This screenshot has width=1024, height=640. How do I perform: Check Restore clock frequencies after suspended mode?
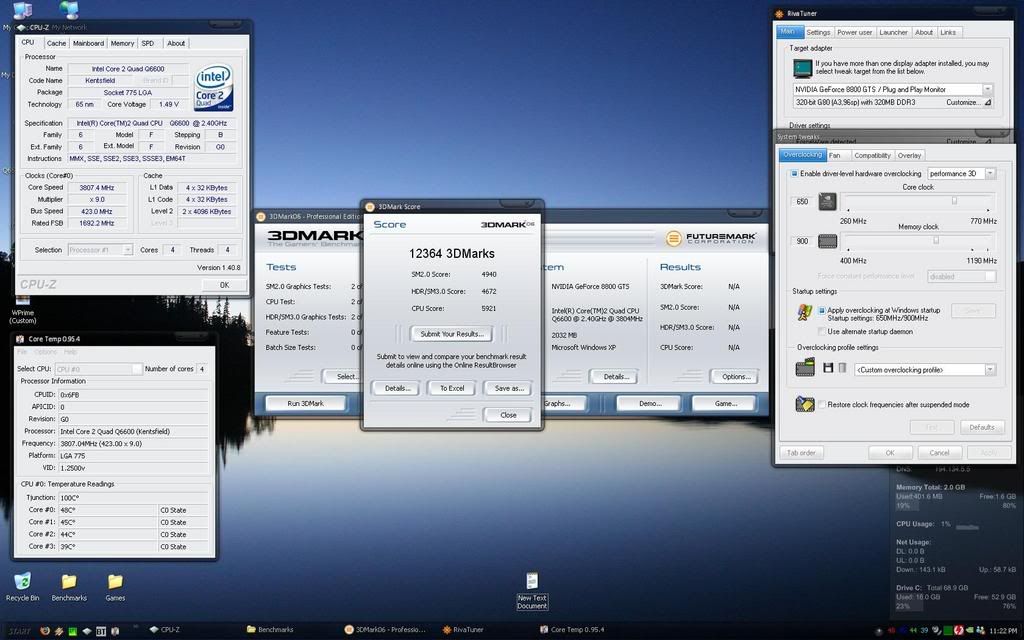pos(822,405)
